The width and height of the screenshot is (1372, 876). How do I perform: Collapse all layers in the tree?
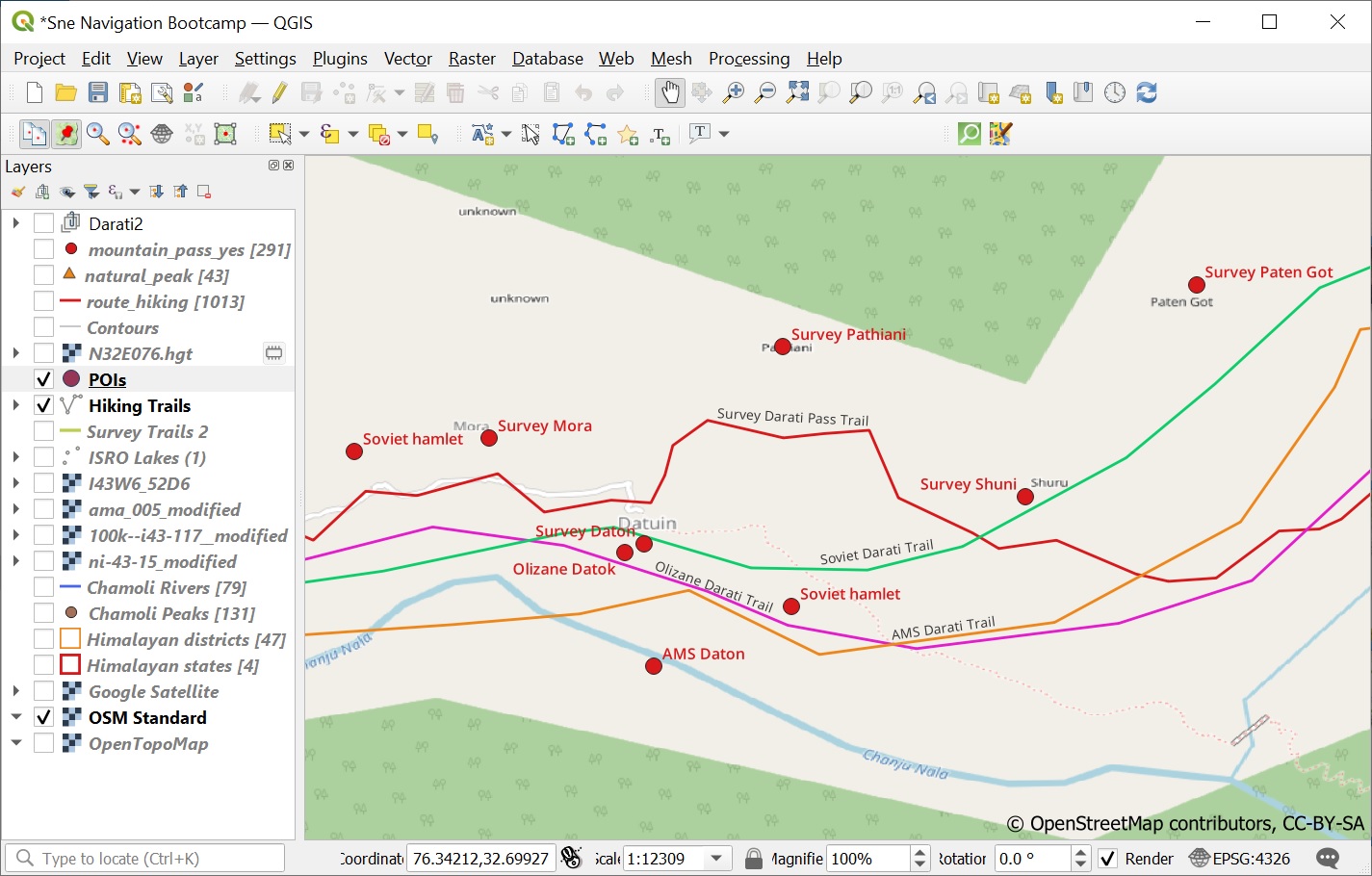tap(180, 192)
